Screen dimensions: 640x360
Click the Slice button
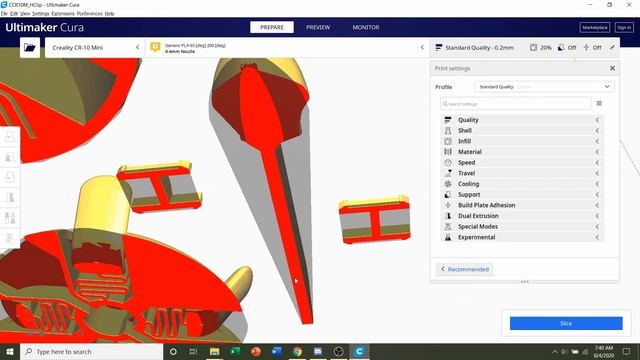click(x=566, y=323)
